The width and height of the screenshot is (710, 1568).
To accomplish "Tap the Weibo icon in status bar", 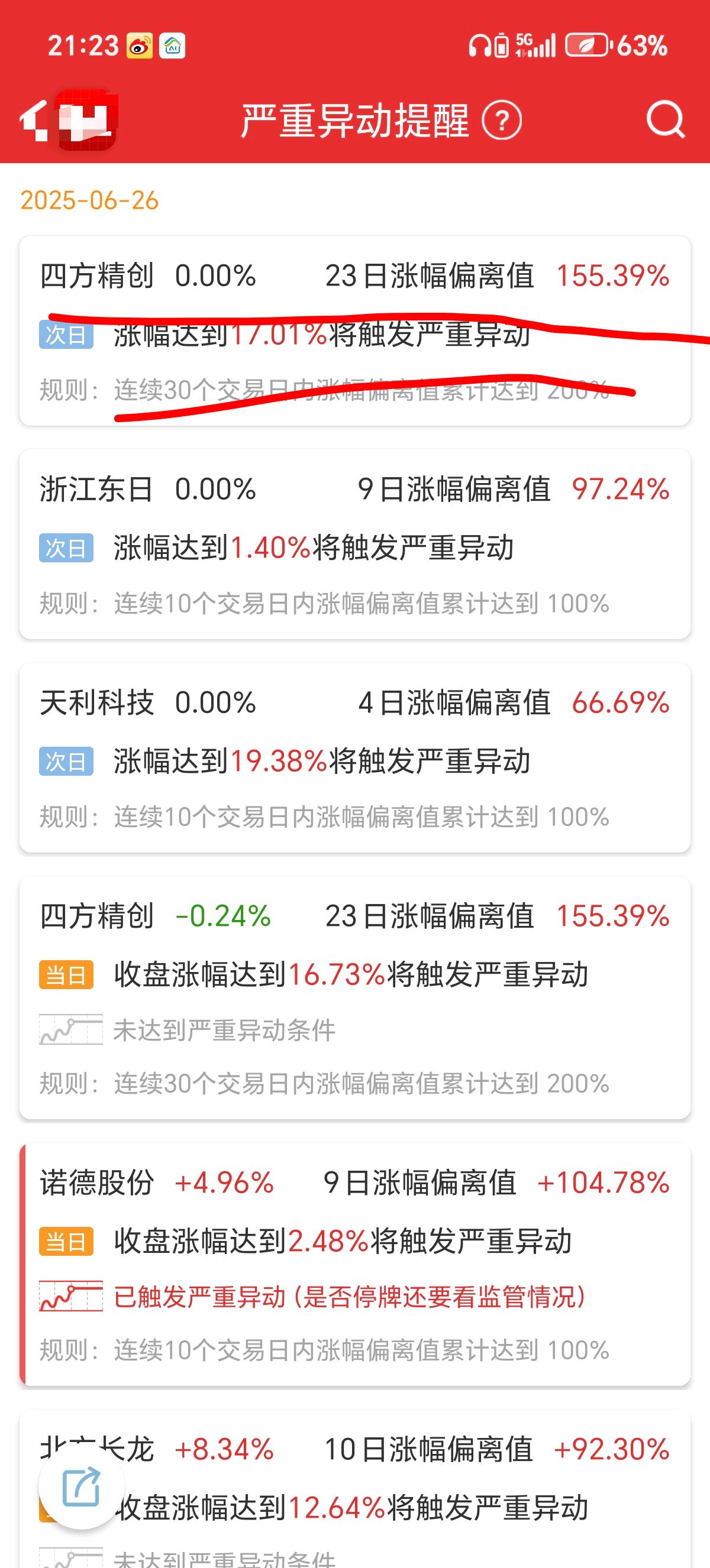I will point(140,46).
